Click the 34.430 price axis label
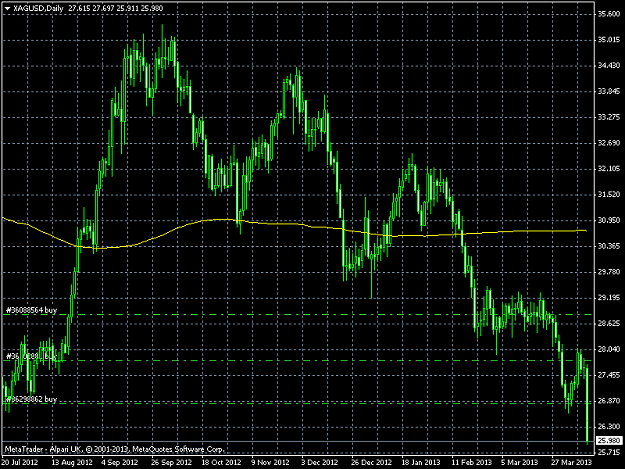Screen dimensions: 625x469 [609, 65]
